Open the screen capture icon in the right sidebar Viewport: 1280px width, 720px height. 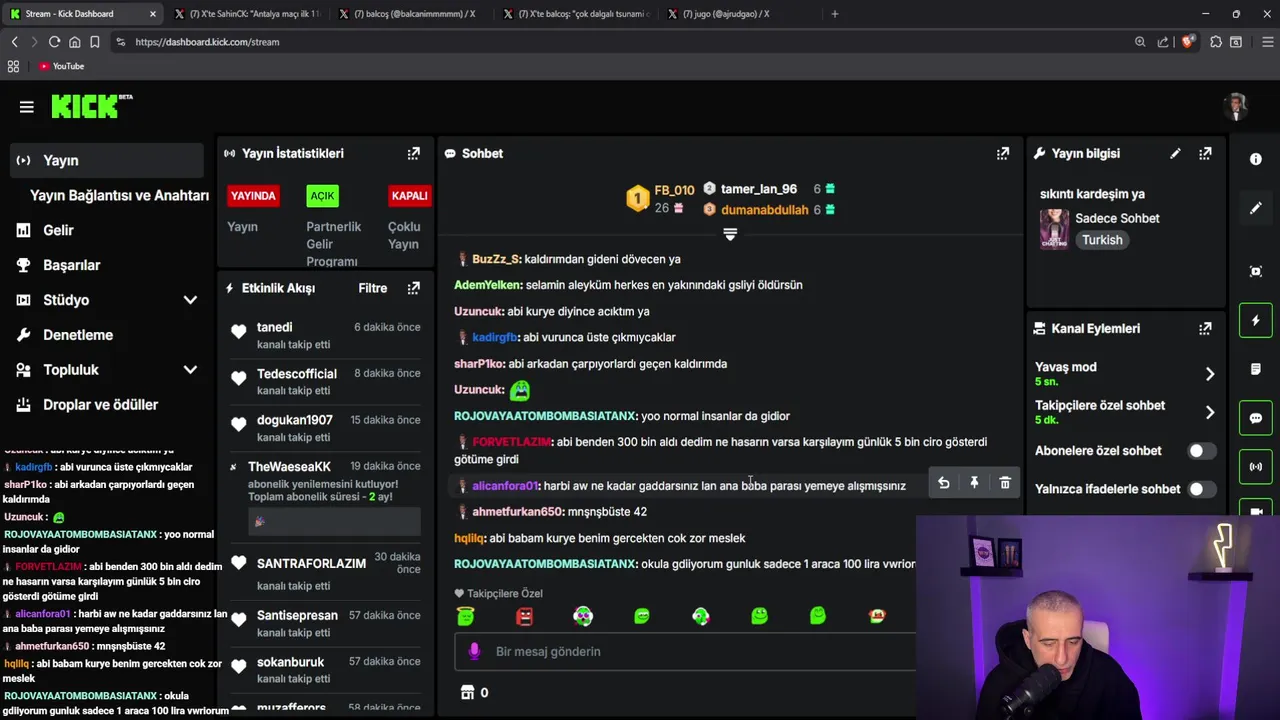pos(1256,271)
